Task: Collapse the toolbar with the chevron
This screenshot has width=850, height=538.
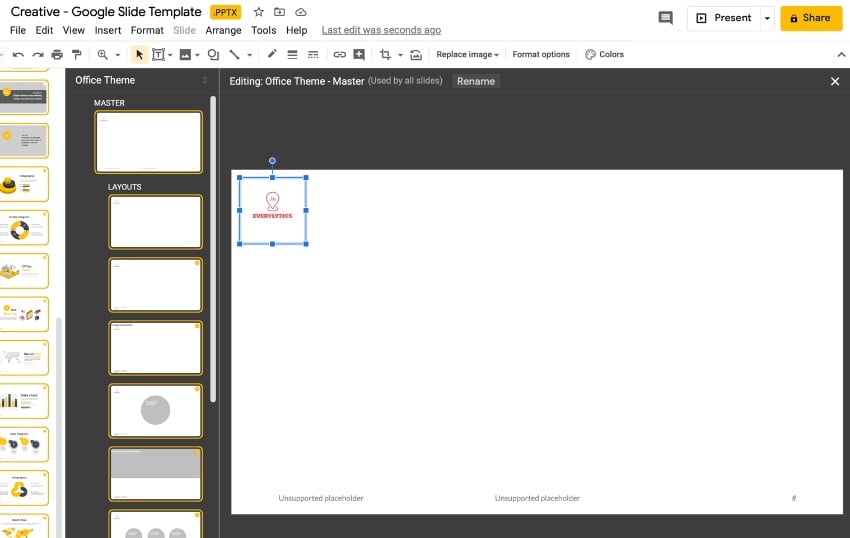Action: click(x=840, y=55)
